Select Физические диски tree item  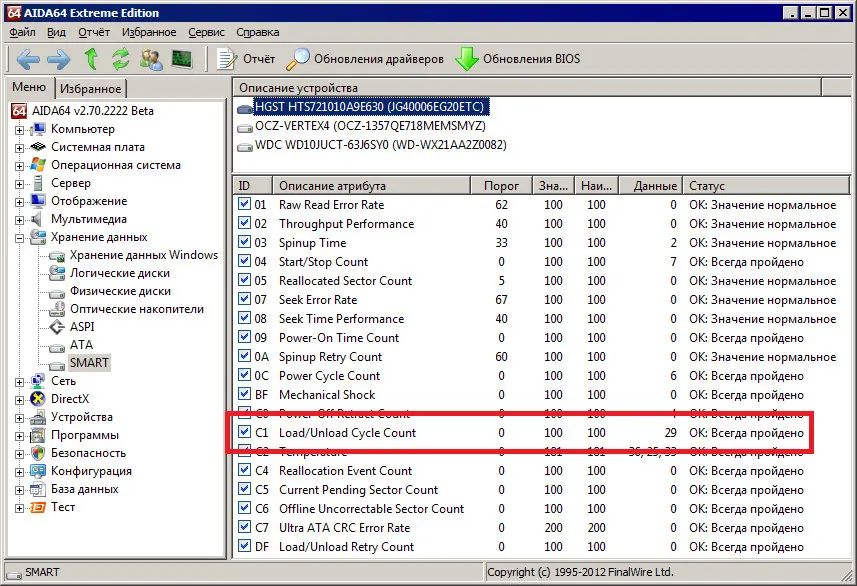tap(120, 291)
